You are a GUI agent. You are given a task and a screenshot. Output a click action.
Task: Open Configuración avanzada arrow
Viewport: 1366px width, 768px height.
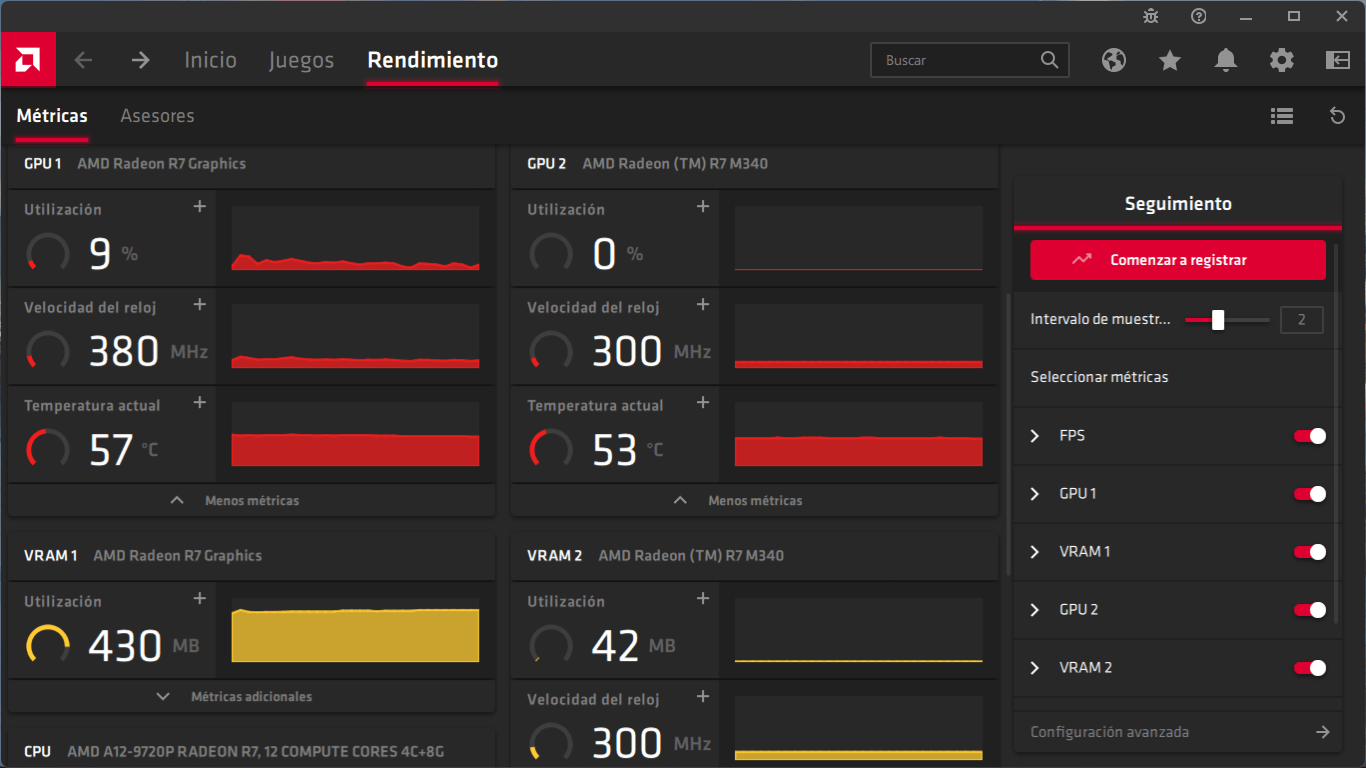point(1323,732)
